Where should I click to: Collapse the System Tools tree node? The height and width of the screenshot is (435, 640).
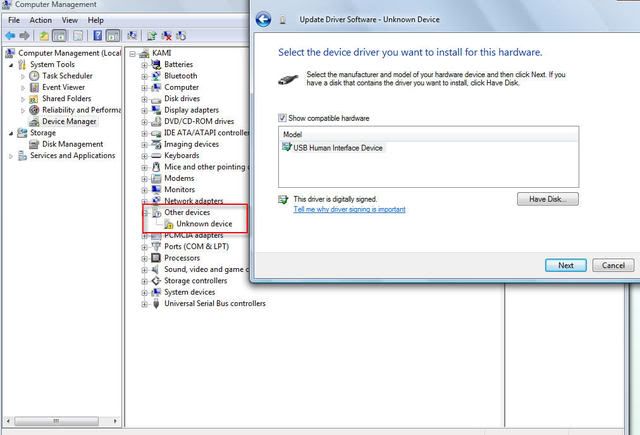coord(11,64)
